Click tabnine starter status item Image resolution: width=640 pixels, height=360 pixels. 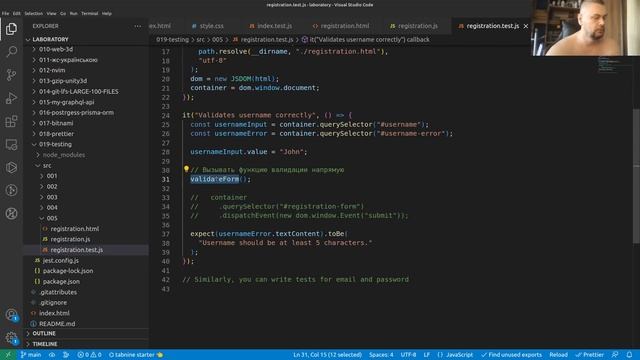point(136,355)
